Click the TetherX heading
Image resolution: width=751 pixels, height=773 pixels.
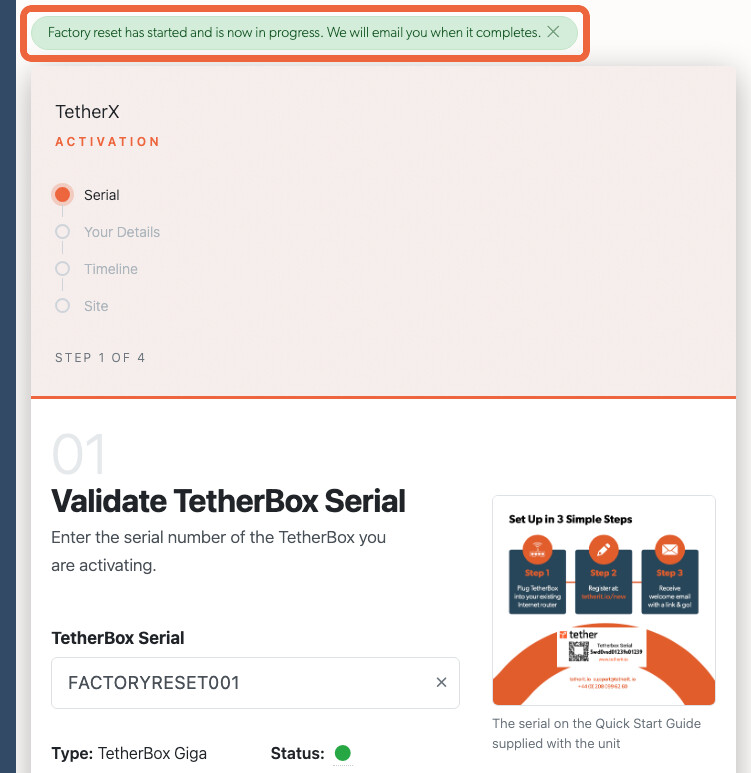87,111
